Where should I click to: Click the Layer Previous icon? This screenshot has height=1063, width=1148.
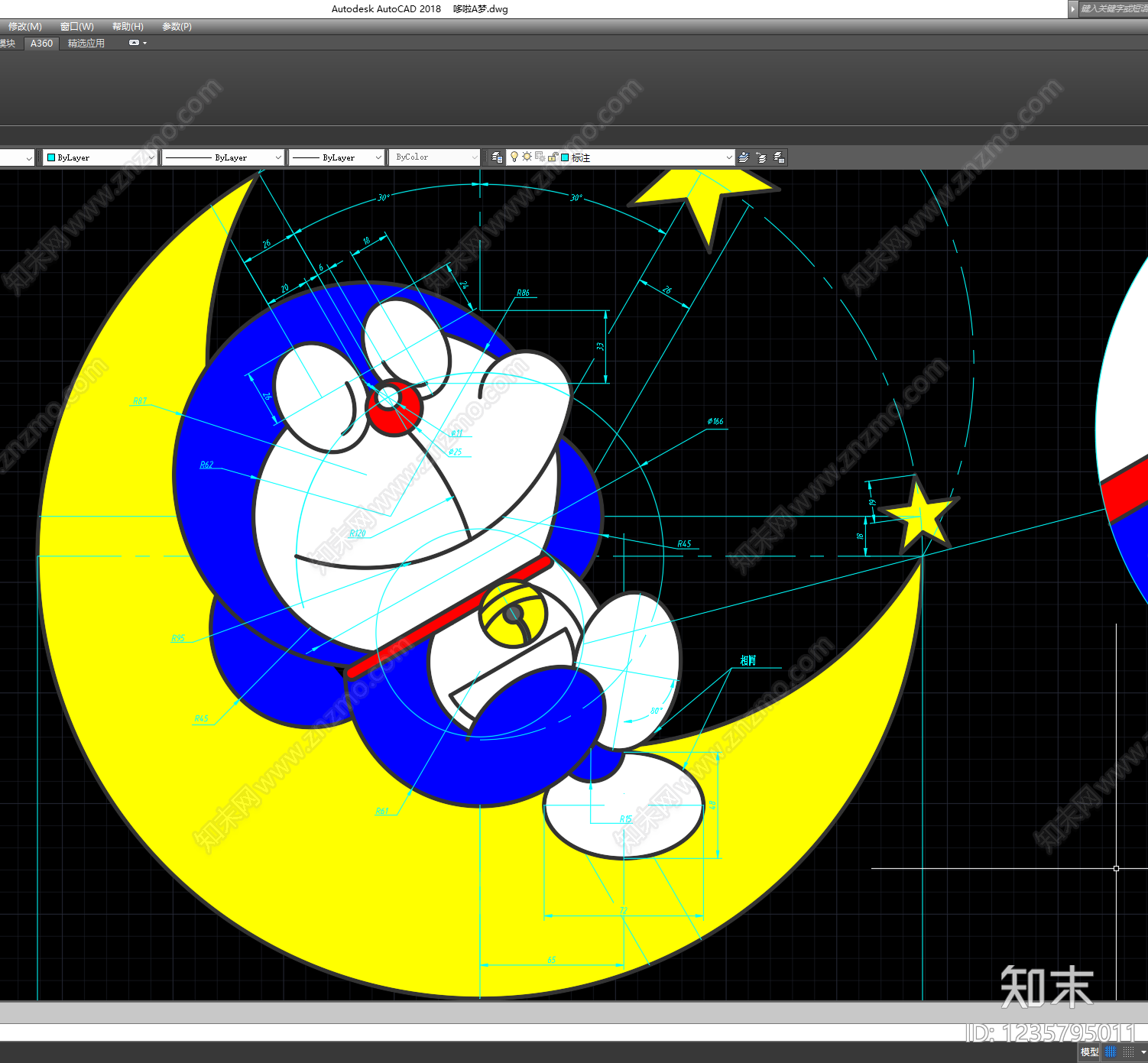[761, 157]
